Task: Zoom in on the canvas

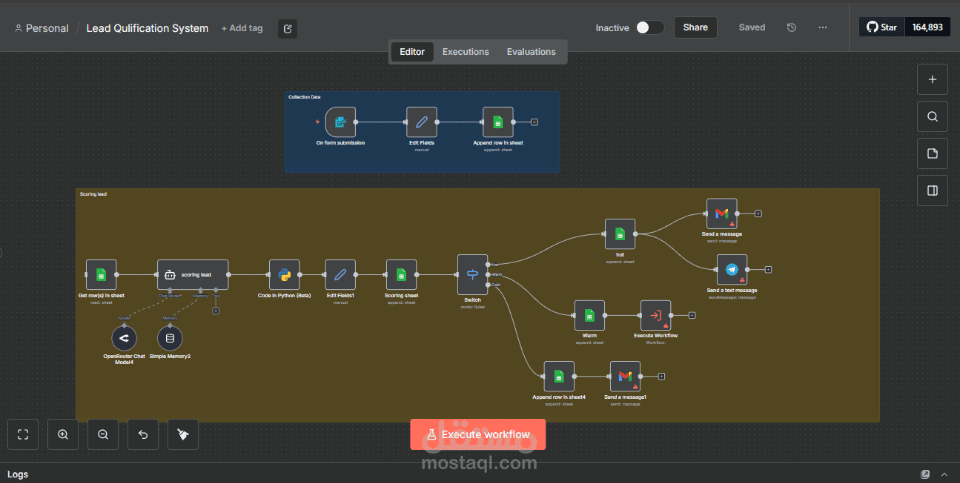Action: point(63,435)
